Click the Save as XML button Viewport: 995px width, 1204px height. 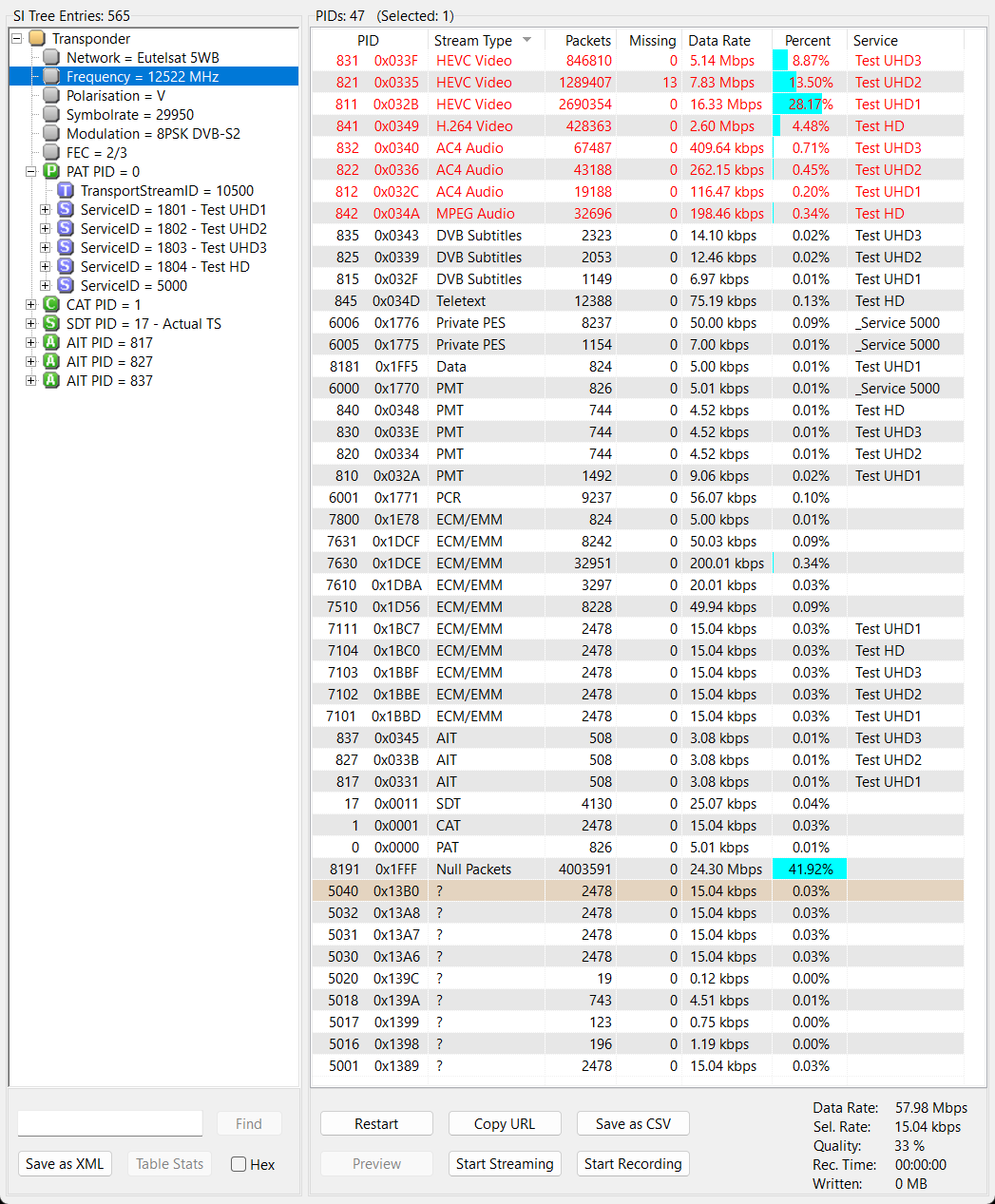[x=65, y=1163]
